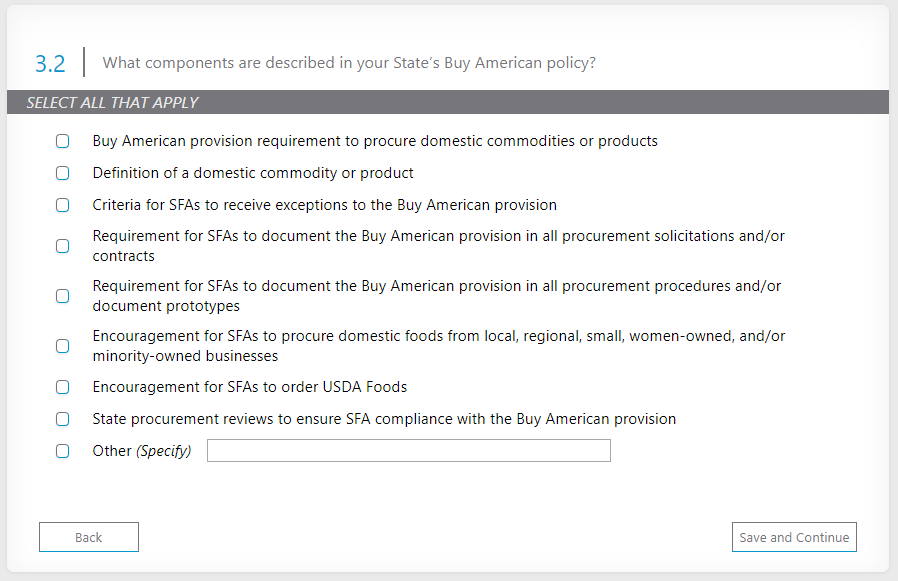Screen dimensions: 898x581
Task: Check the Buy American provision requirement checkbox
Action: point(63,141)
